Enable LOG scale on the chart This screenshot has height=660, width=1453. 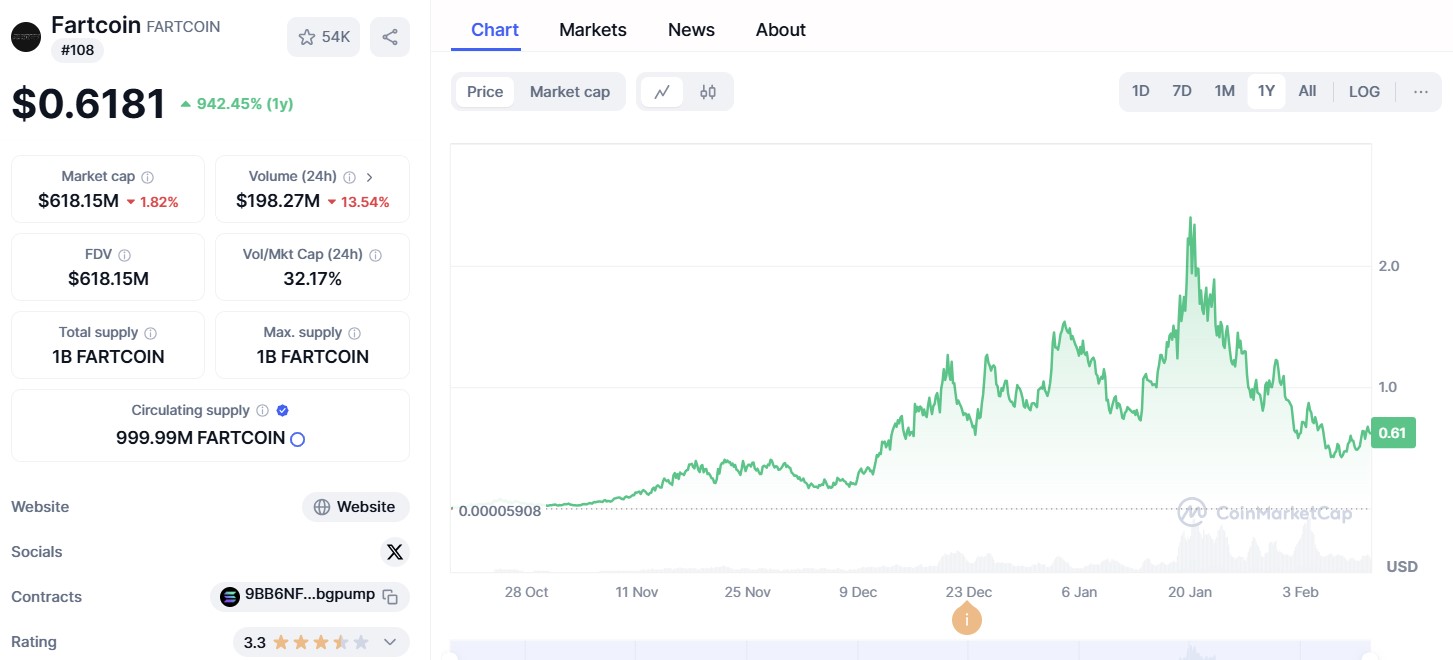point(1364,91)
